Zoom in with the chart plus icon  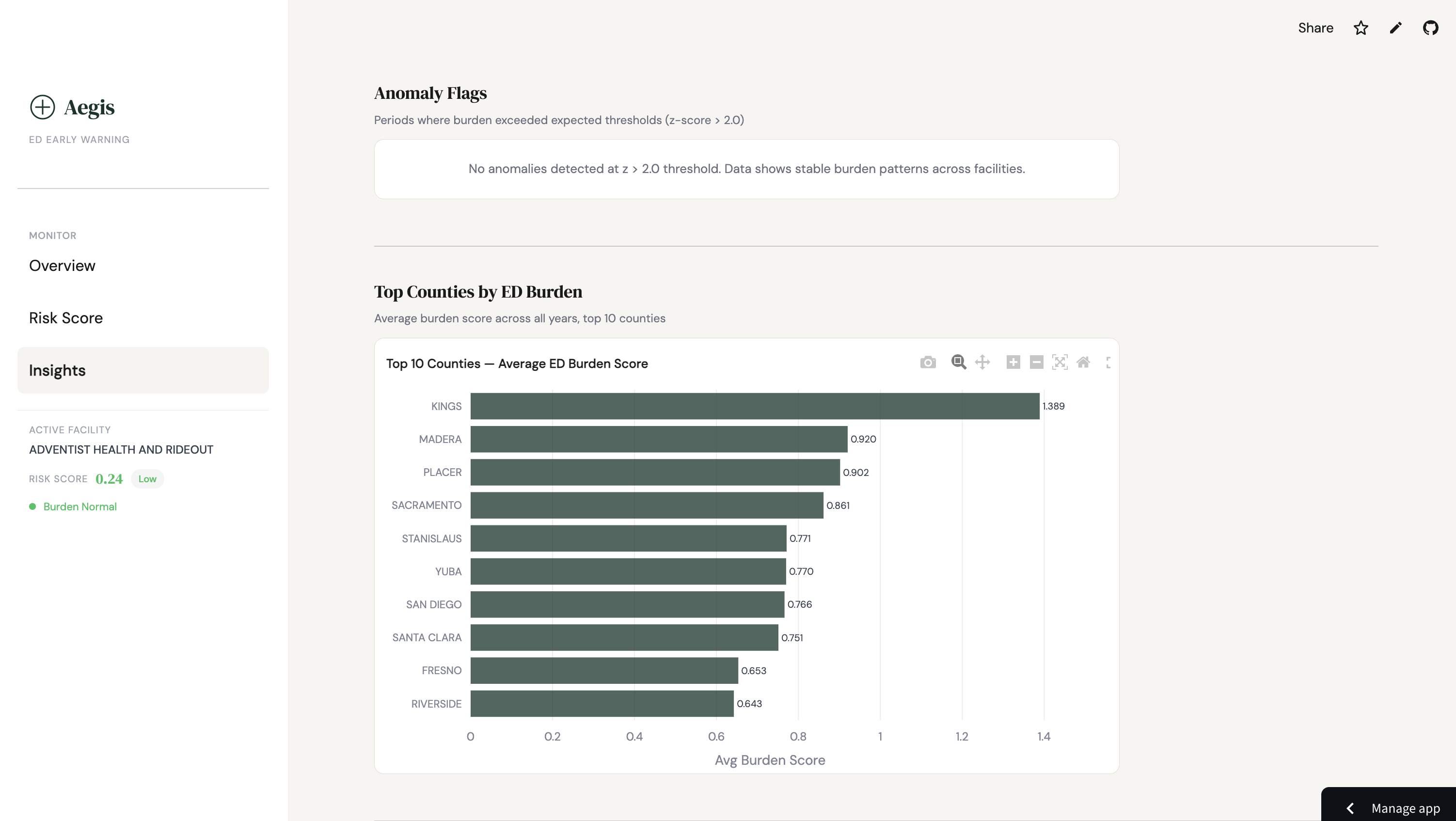coord(1013,362)
